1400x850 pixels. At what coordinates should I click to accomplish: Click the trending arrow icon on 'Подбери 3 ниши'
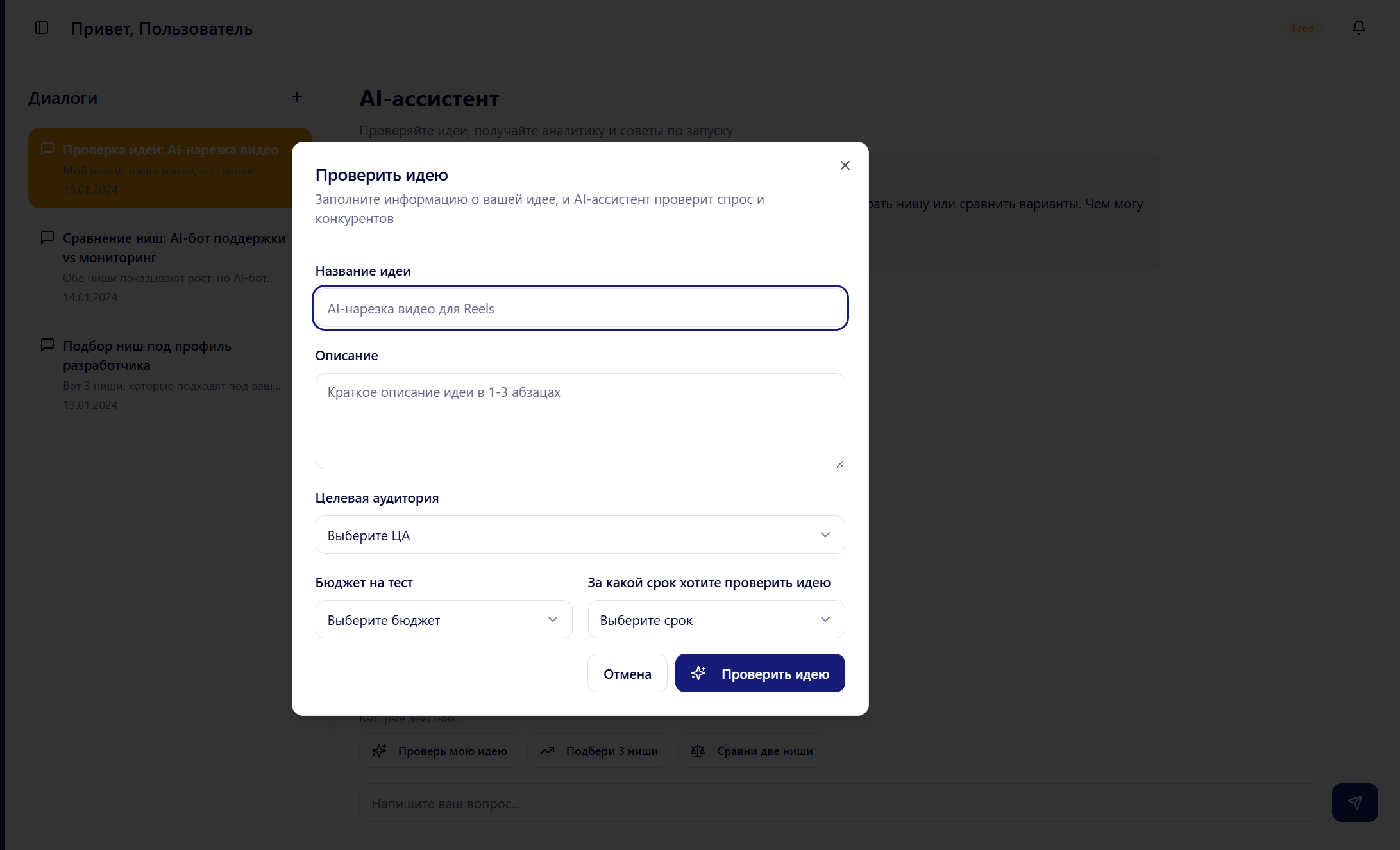pyautogui.click(x=548, y=751)
